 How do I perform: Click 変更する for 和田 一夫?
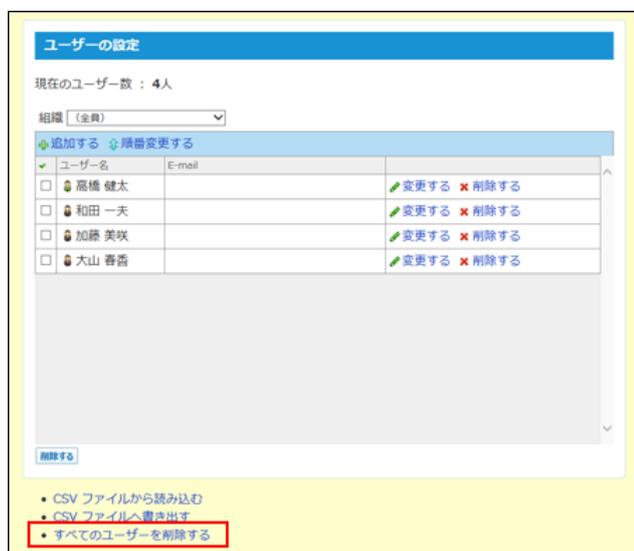pyautogui.click(x=426, y=211)
